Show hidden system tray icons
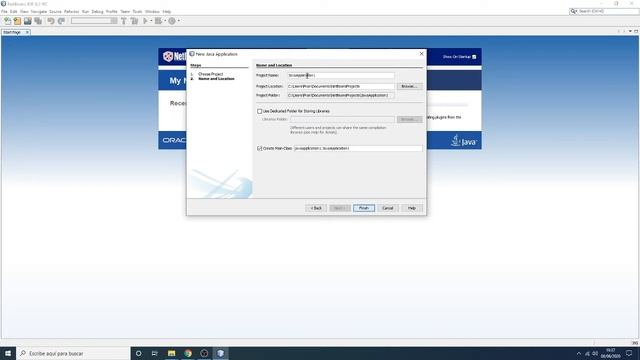The width and height of the screenshot is (640, 360). (578, 353)
